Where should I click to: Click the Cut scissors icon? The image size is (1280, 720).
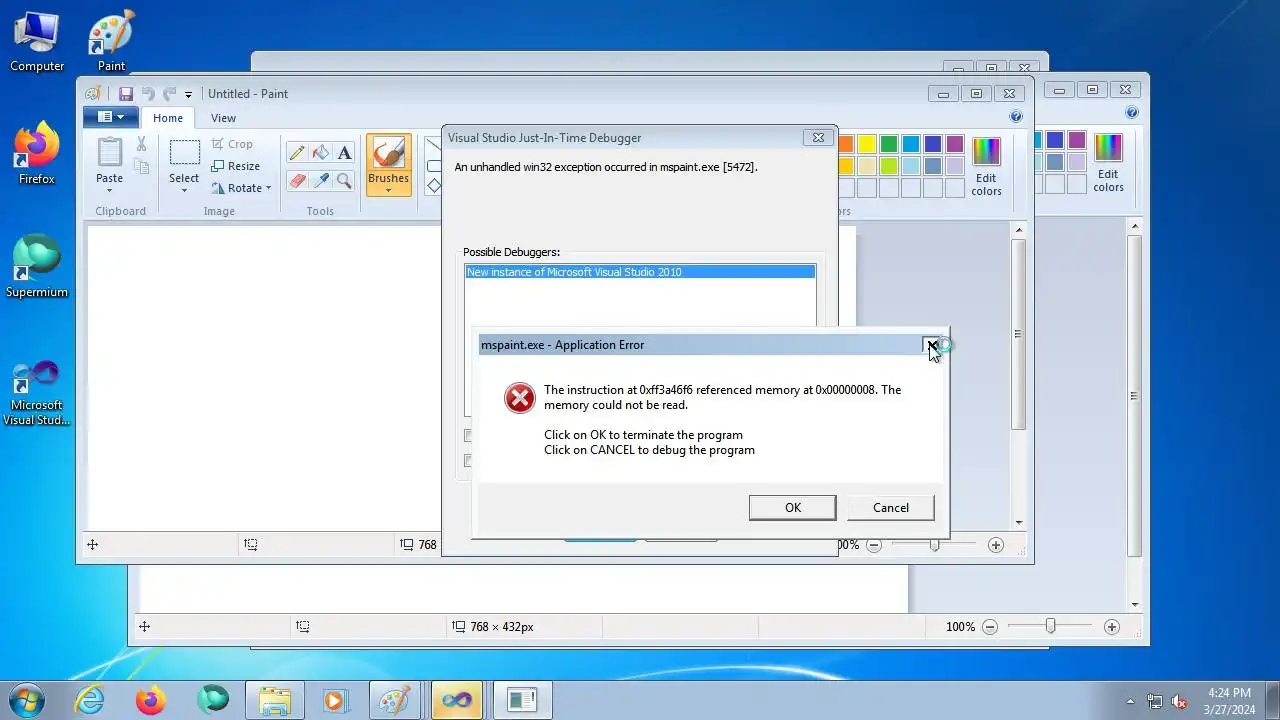[x=141, y=144]
